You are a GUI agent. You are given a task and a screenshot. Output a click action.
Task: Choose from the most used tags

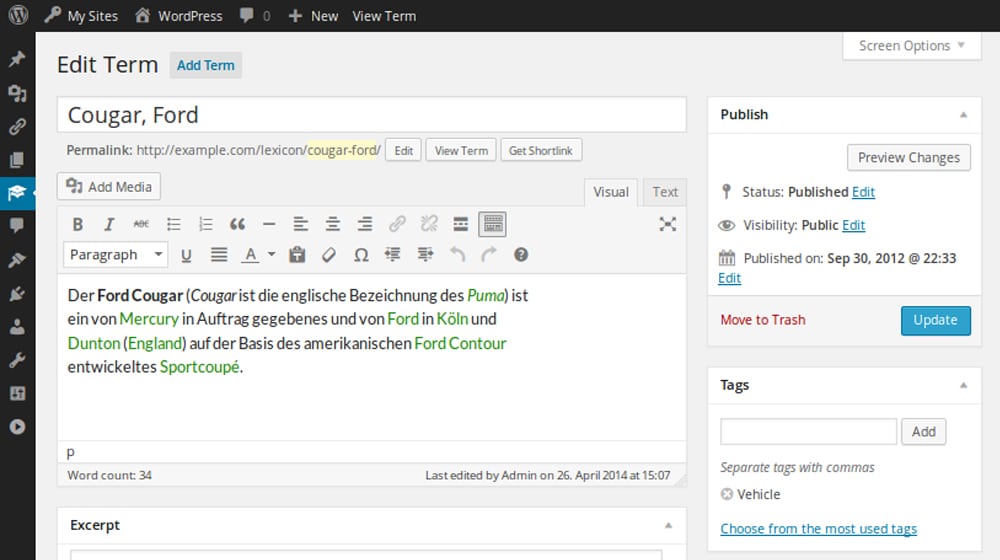coord(818,529)
